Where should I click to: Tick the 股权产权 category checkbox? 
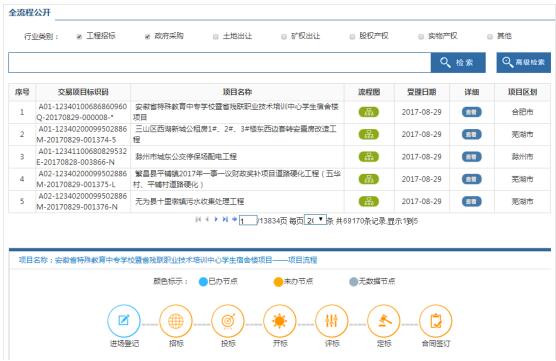pos(352,37)
